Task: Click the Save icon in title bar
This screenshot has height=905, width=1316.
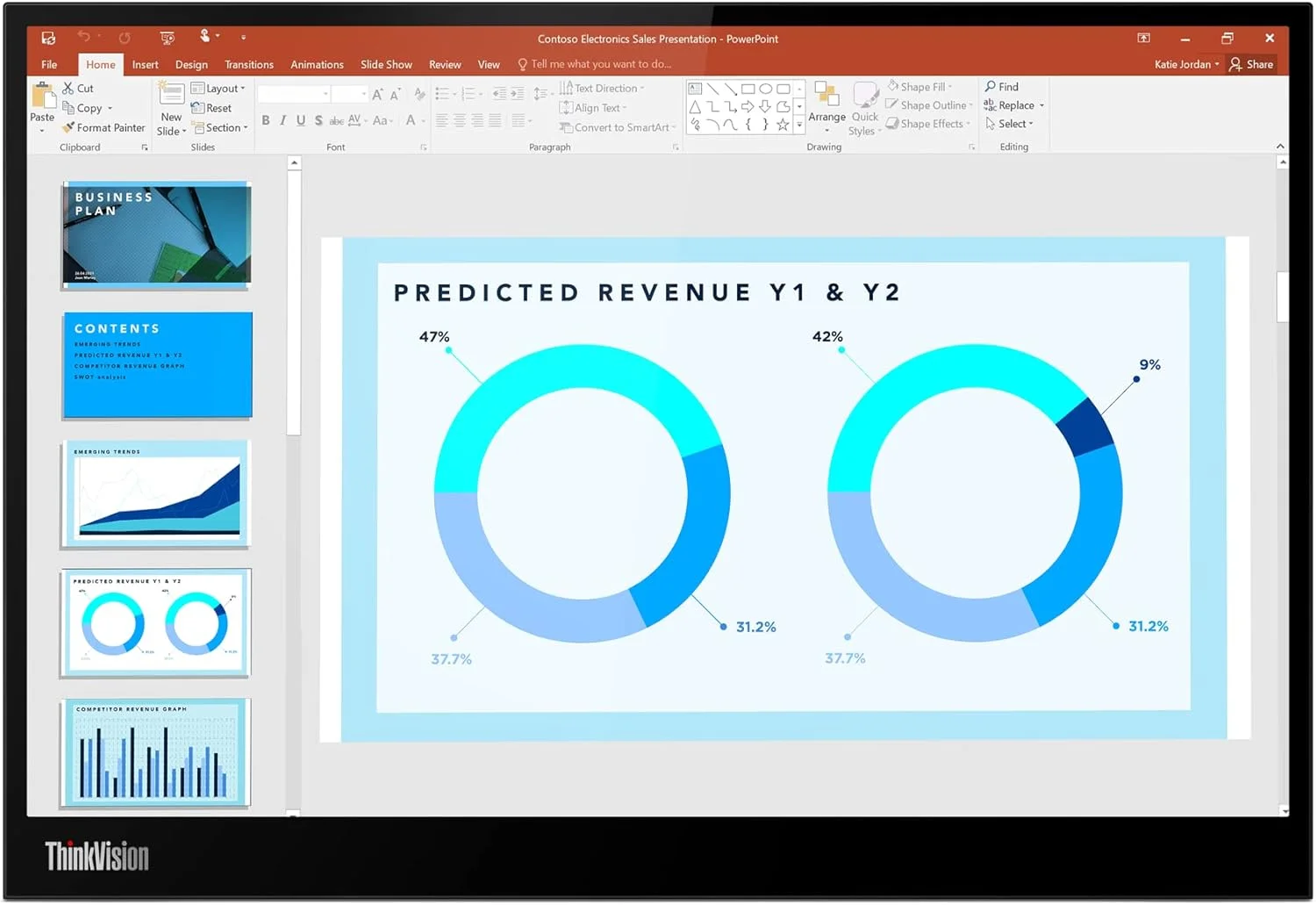Action: coord(48,39)
